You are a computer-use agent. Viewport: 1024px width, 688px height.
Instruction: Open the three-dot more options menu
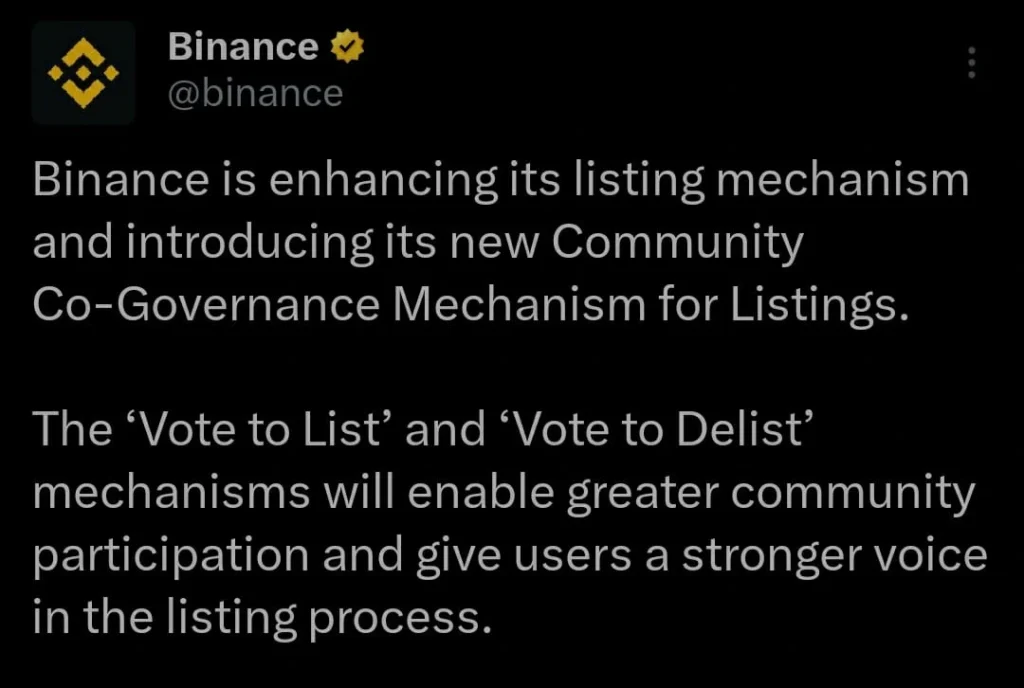(971, 63)
